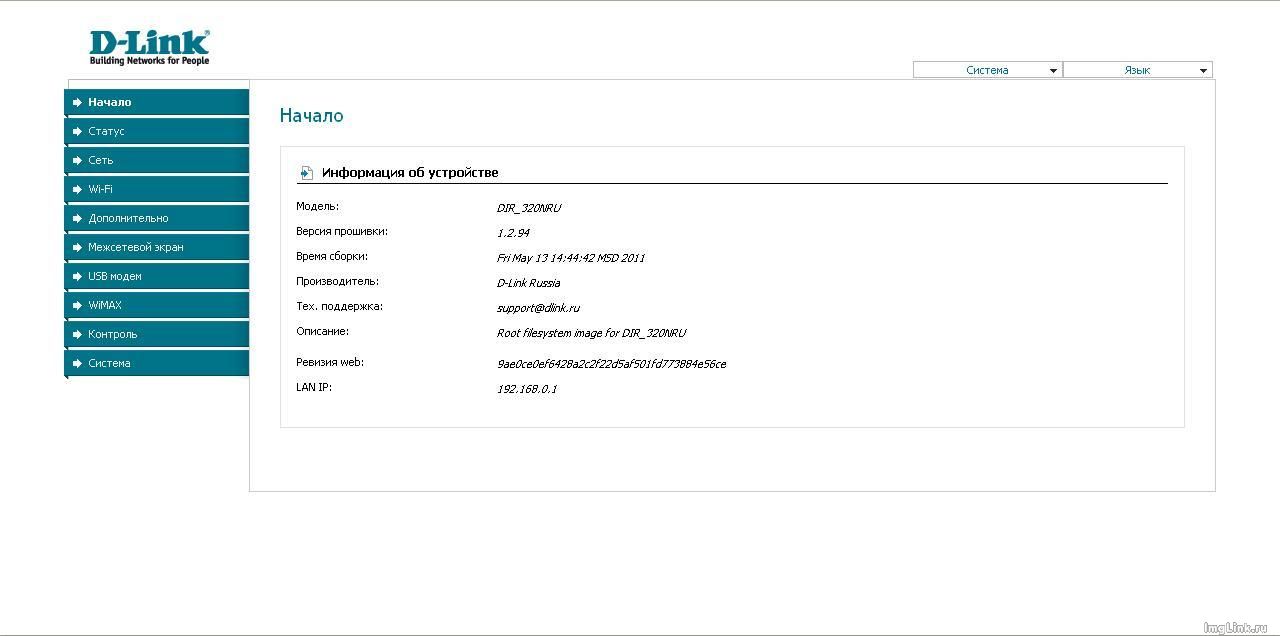The image size is (1280, 636).
Task: Click the device information section icon
Action: click(306, 173)
